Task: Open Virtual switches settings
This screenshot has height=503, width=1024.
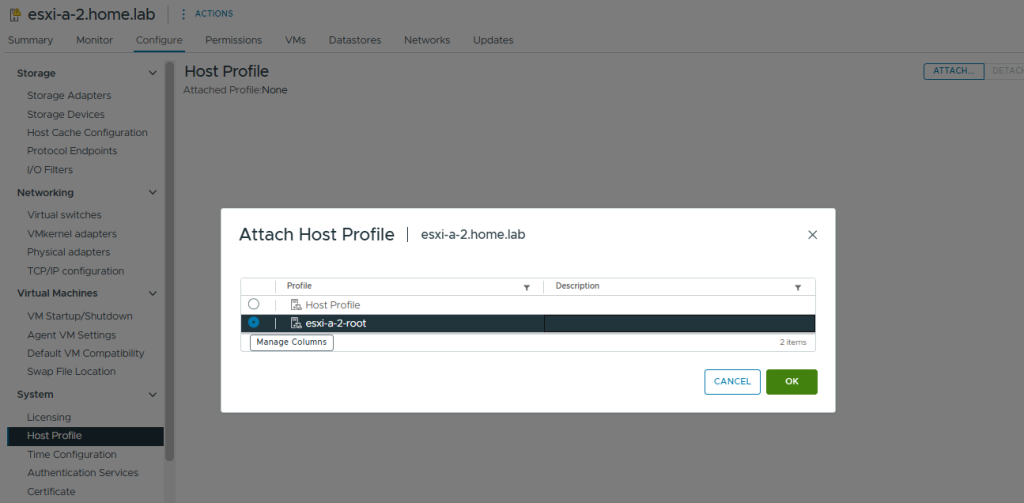Action: tap(64, 215)
